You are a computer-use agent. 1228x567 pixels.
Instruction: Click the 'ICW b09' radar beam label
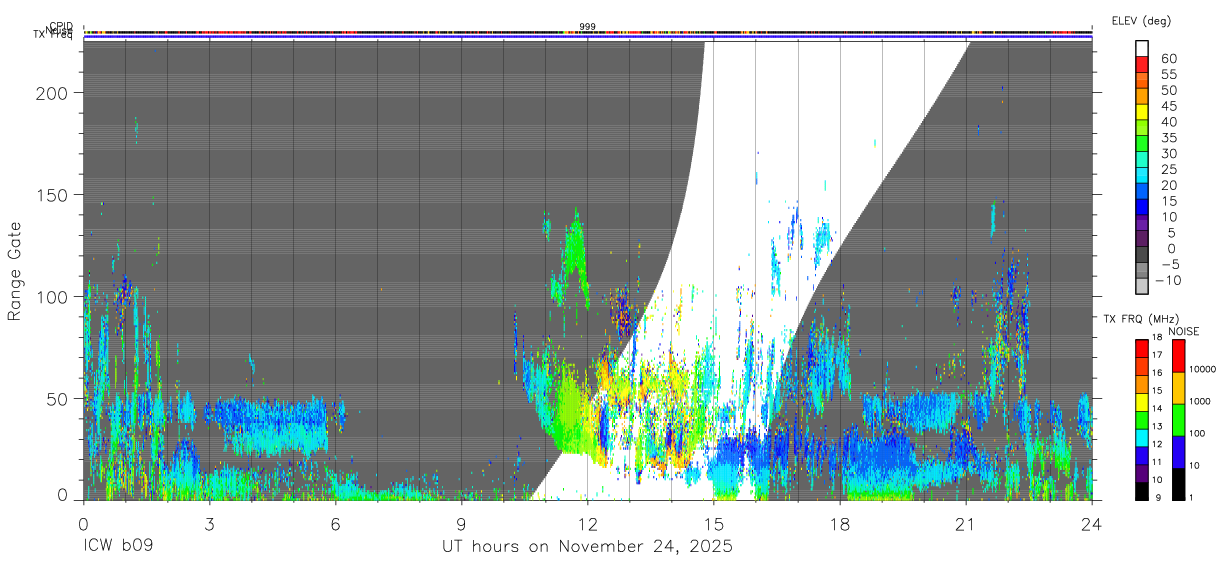(x=118, y=547)
